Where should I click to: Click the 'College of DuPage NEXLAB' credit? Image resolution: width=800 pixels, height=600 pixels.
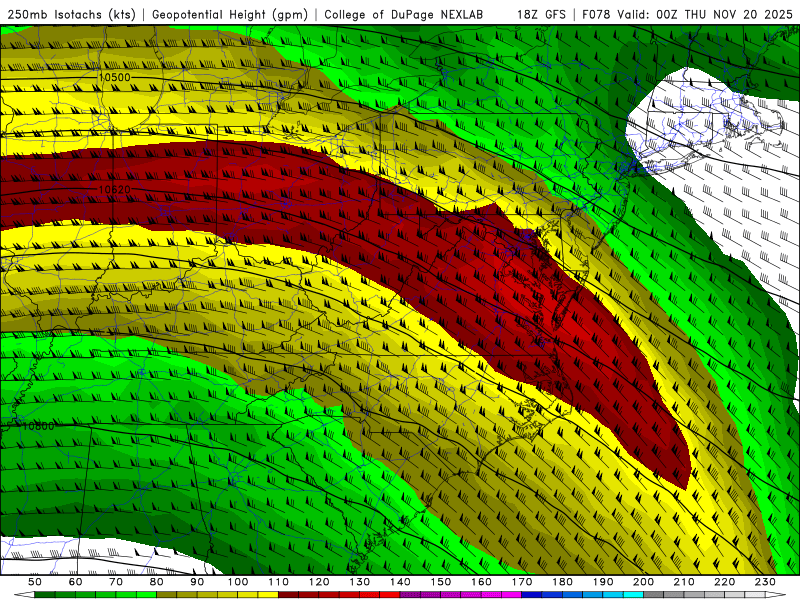coord(403,15)
